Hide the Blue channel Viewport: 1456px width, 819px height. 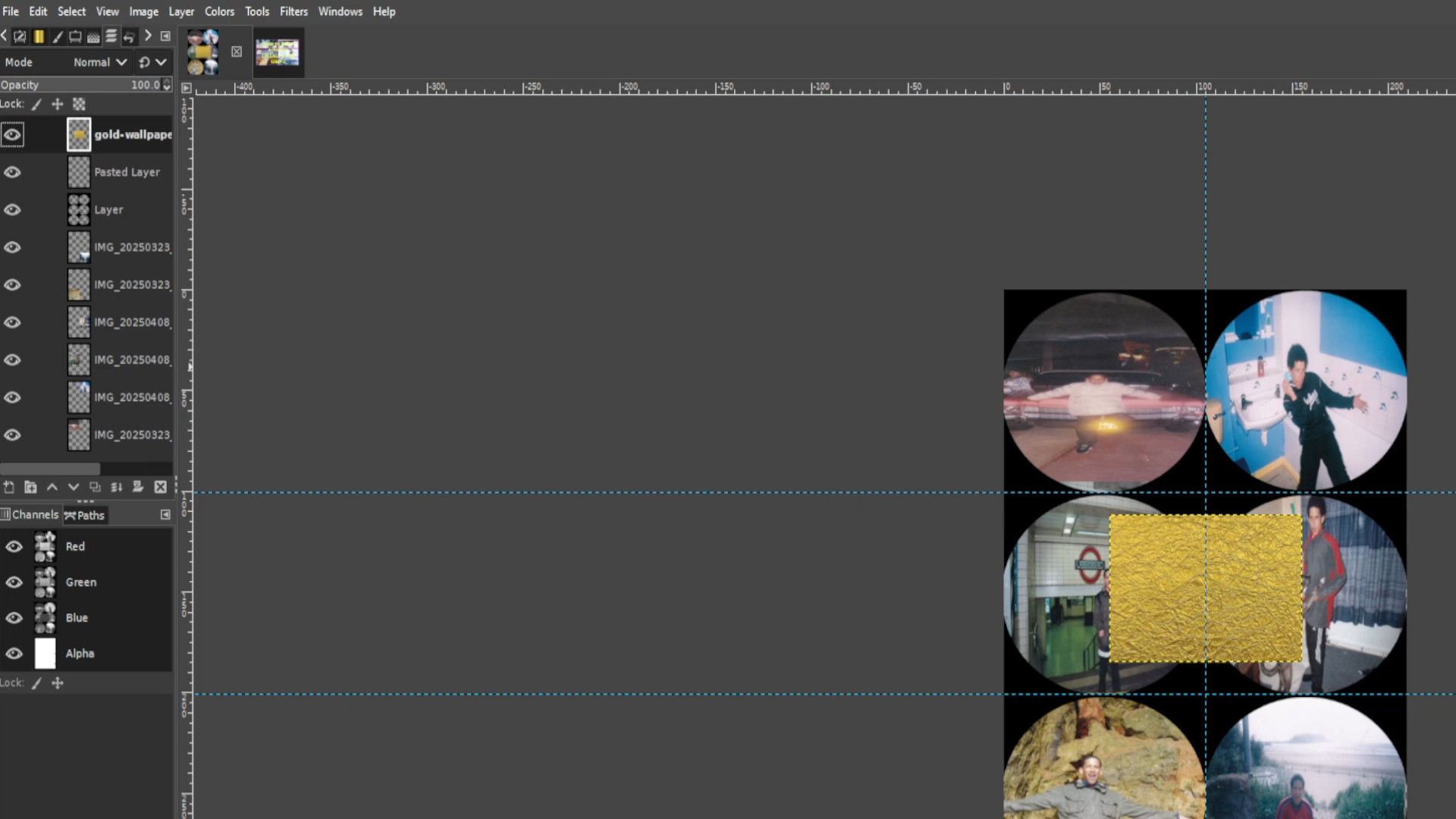pyautogui.click(x=14, y=617)
